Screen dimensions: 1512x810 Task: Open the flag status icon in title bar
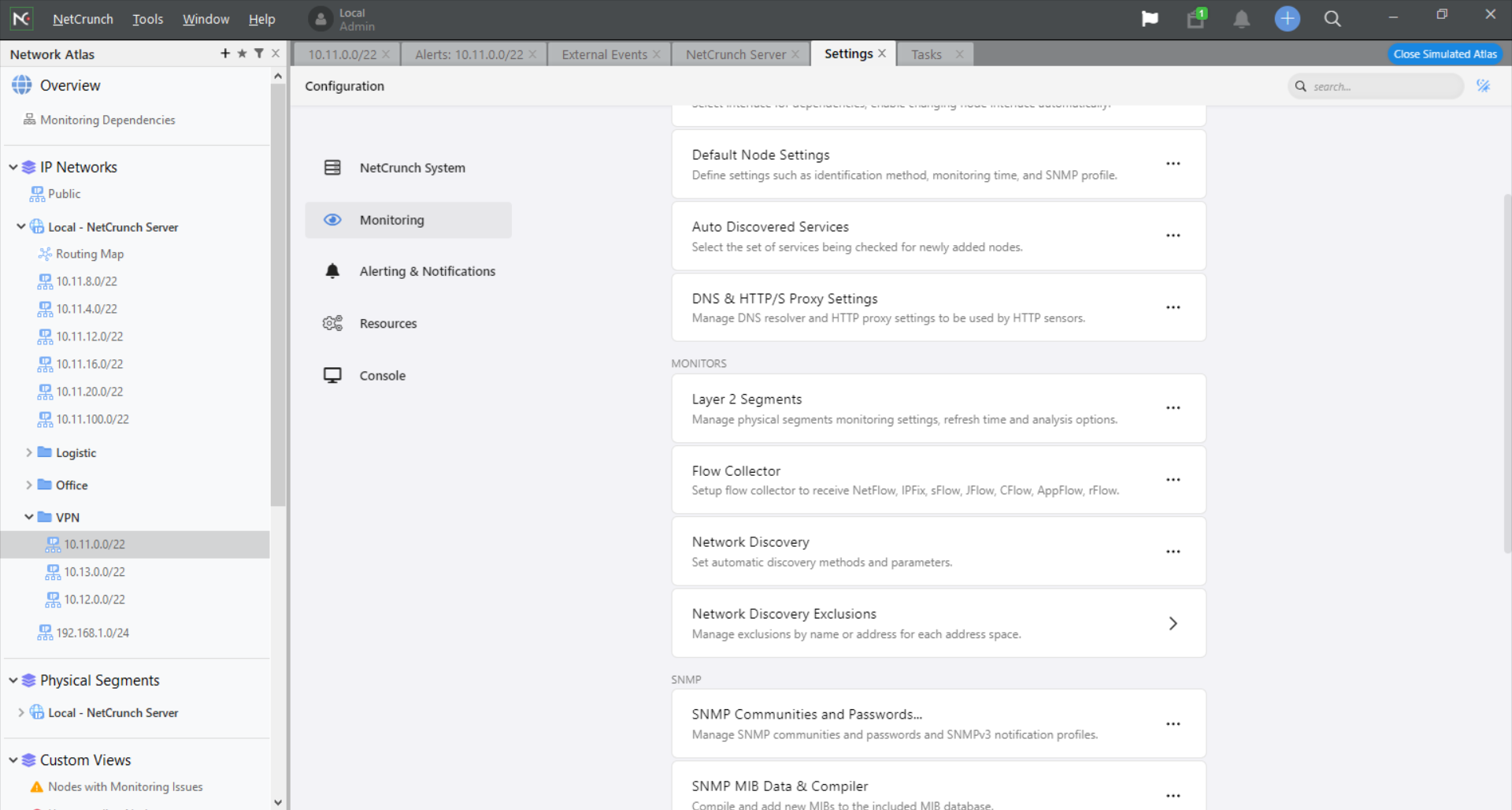(x=1150, y=19)
